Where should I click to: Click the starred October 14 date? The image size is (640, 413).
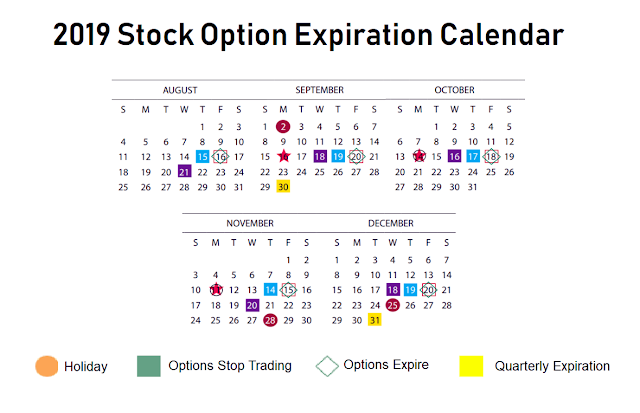(x=419, y=156)
